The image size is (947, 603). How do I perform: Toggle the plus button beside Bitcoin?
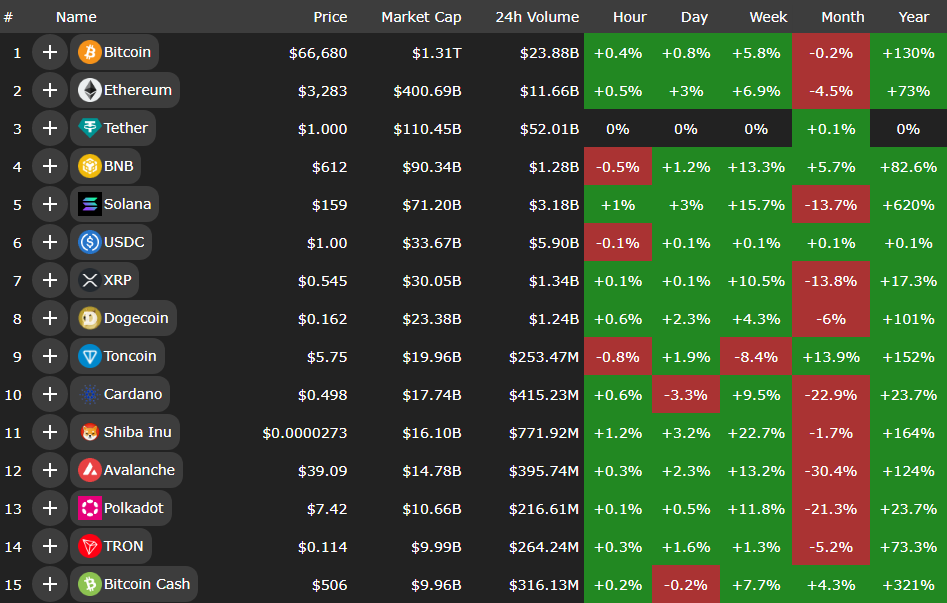[49, 52]
